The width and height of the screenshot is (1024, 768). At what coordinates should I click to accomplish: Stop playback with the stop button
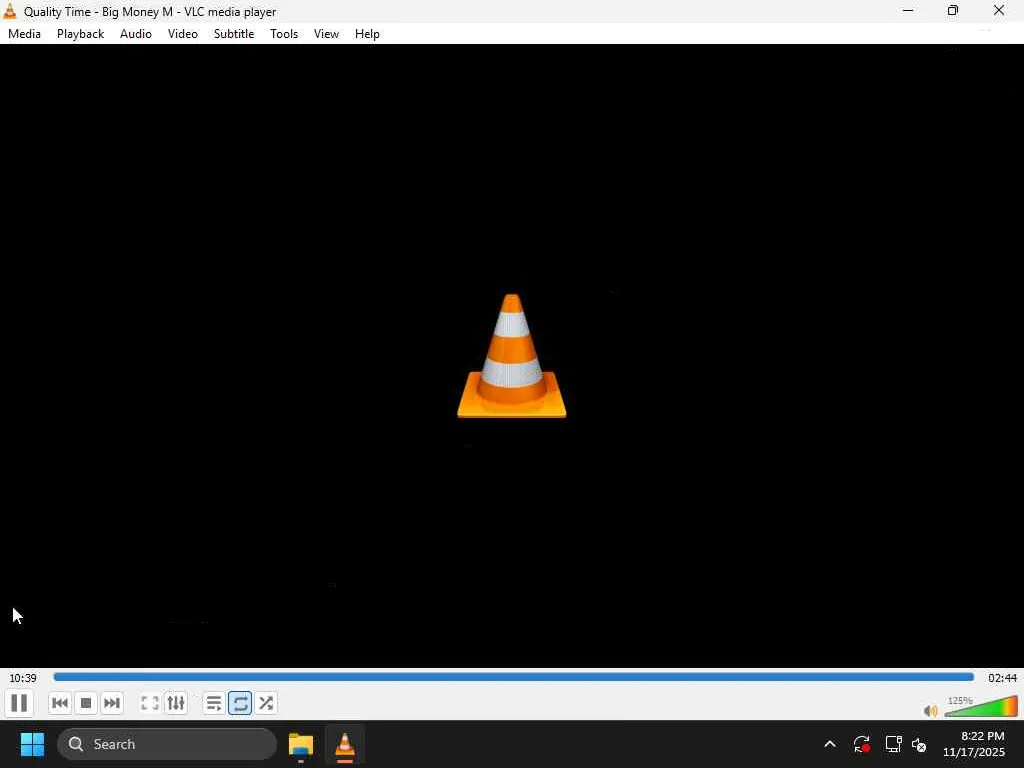click(x=86, y=703)
